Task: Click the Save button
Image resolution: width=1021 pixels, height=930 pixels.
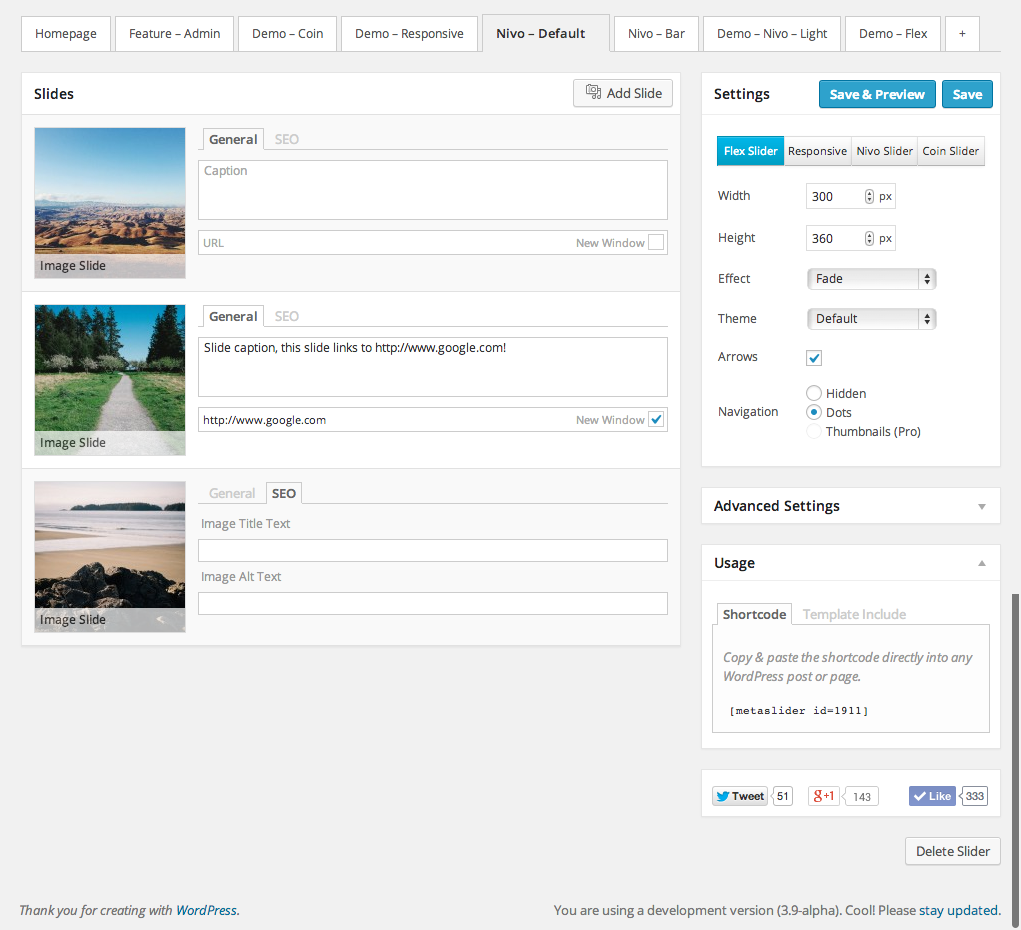Action: click(x=967, y=94)
